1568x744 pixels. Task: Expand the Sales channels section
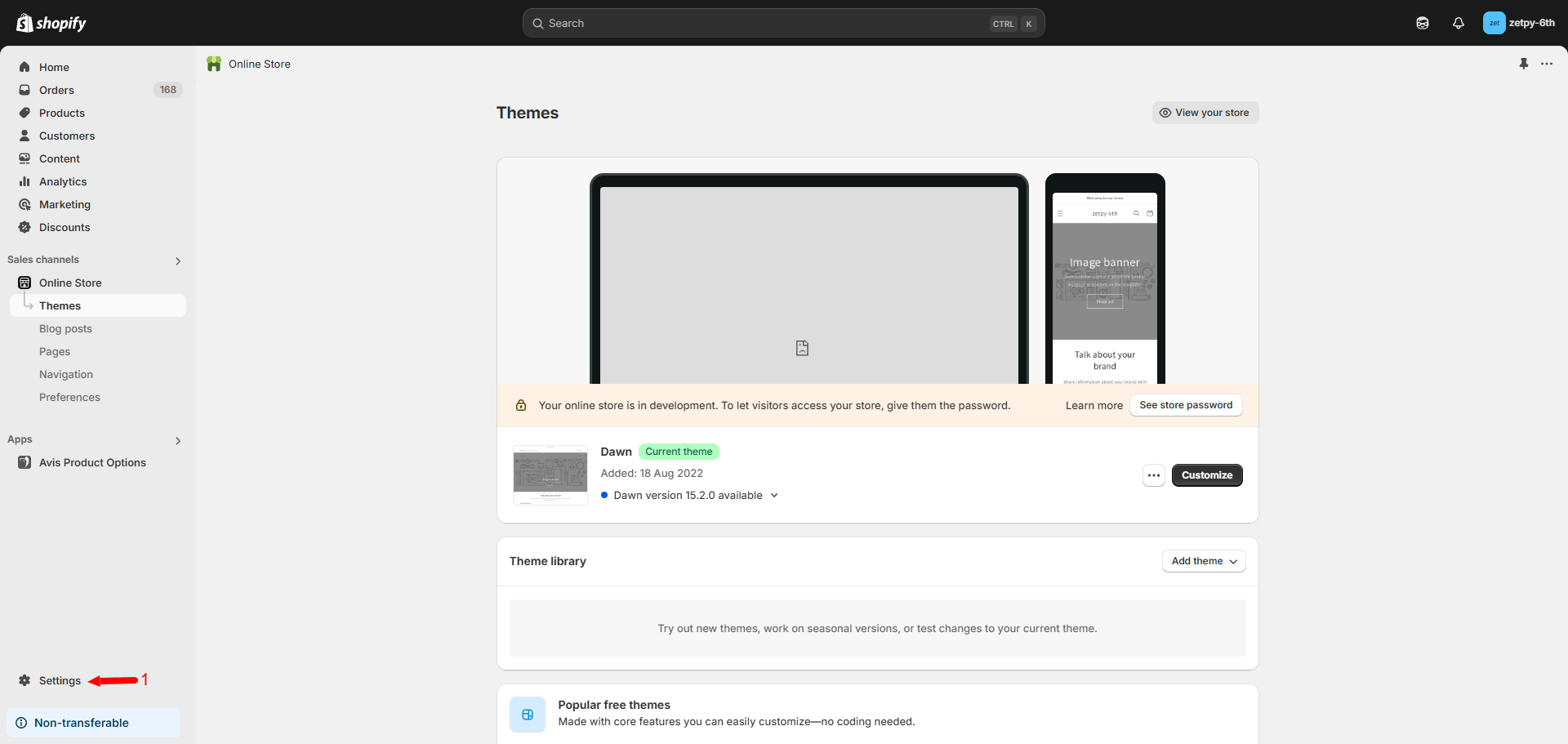tap(178, 261)
